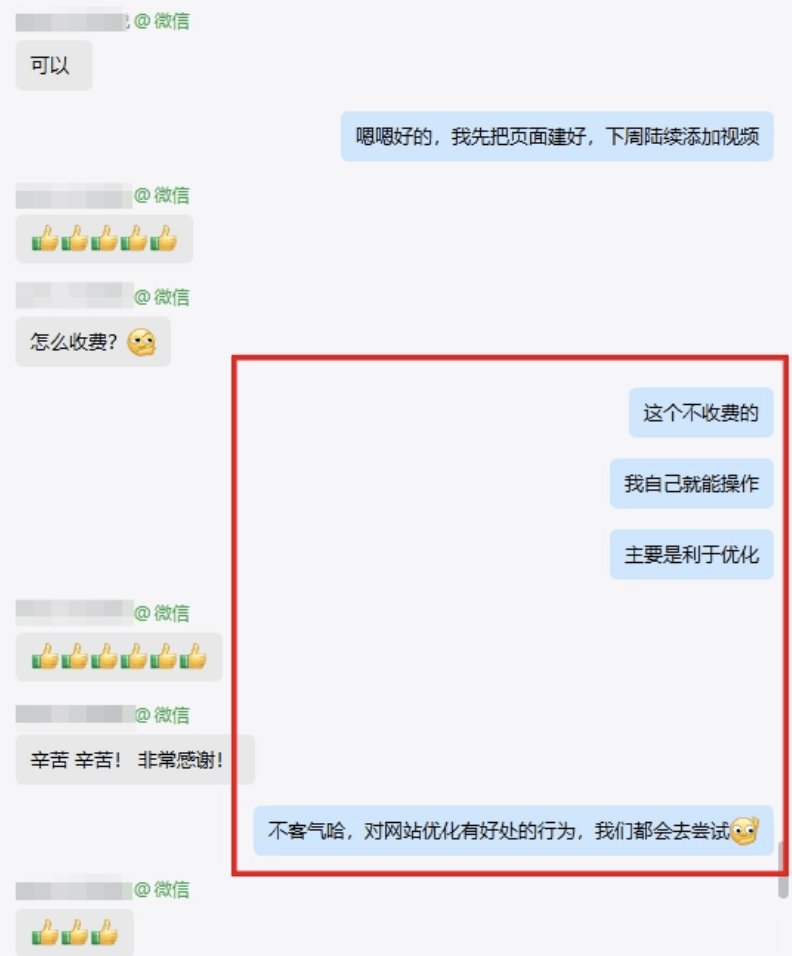This screenshot has height=956, width=792.
Task: Click the chat scrollbar thumb at right edge
Action: click(783, 870)
